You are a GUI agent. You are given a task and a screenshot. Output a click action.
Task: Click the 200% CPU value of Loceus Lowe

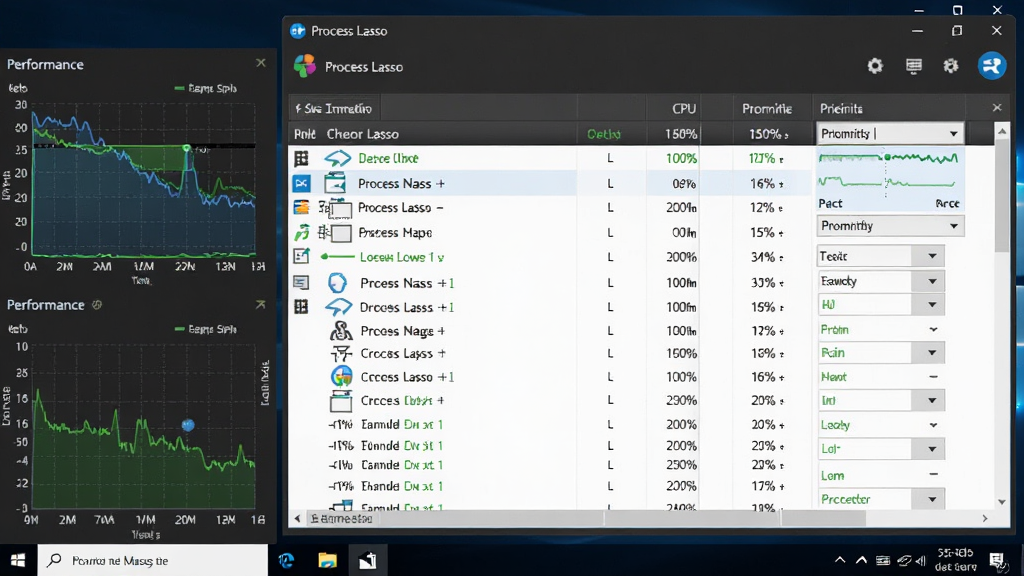point(681,257)
